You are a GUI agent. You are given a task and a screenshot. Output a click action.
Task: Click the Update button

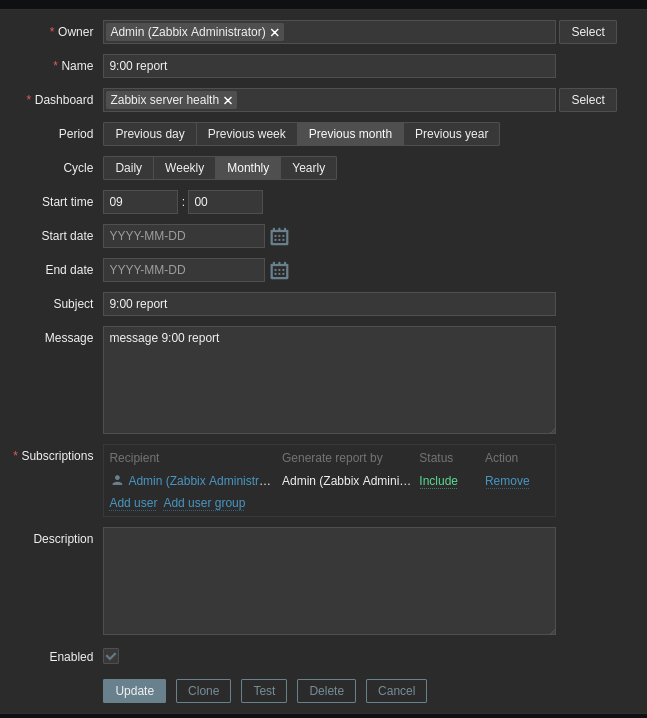(x=134, y=691)
